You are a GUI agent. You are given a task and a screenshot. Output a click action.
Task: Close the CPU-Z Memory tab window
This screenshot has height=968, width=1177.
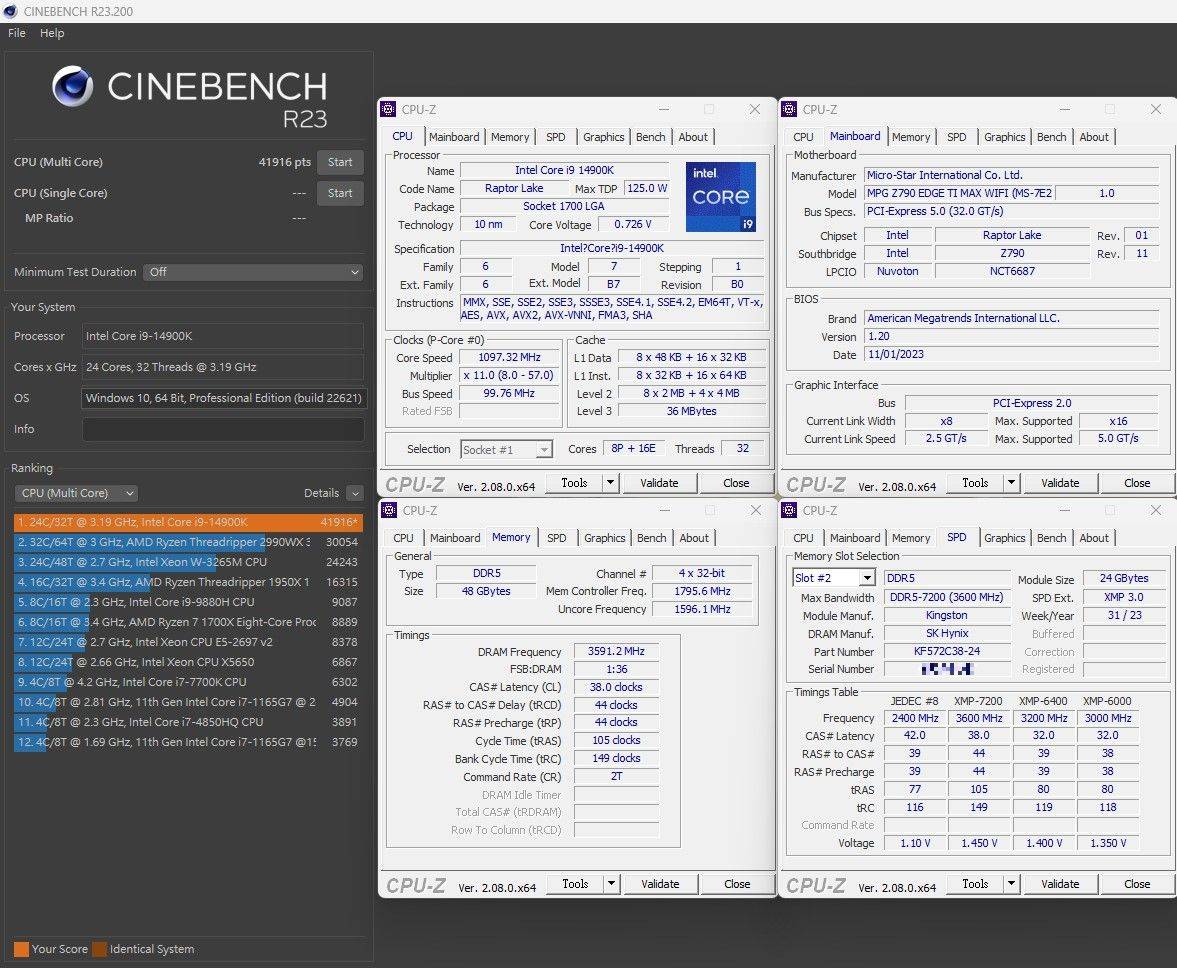[x=756, y=510]
